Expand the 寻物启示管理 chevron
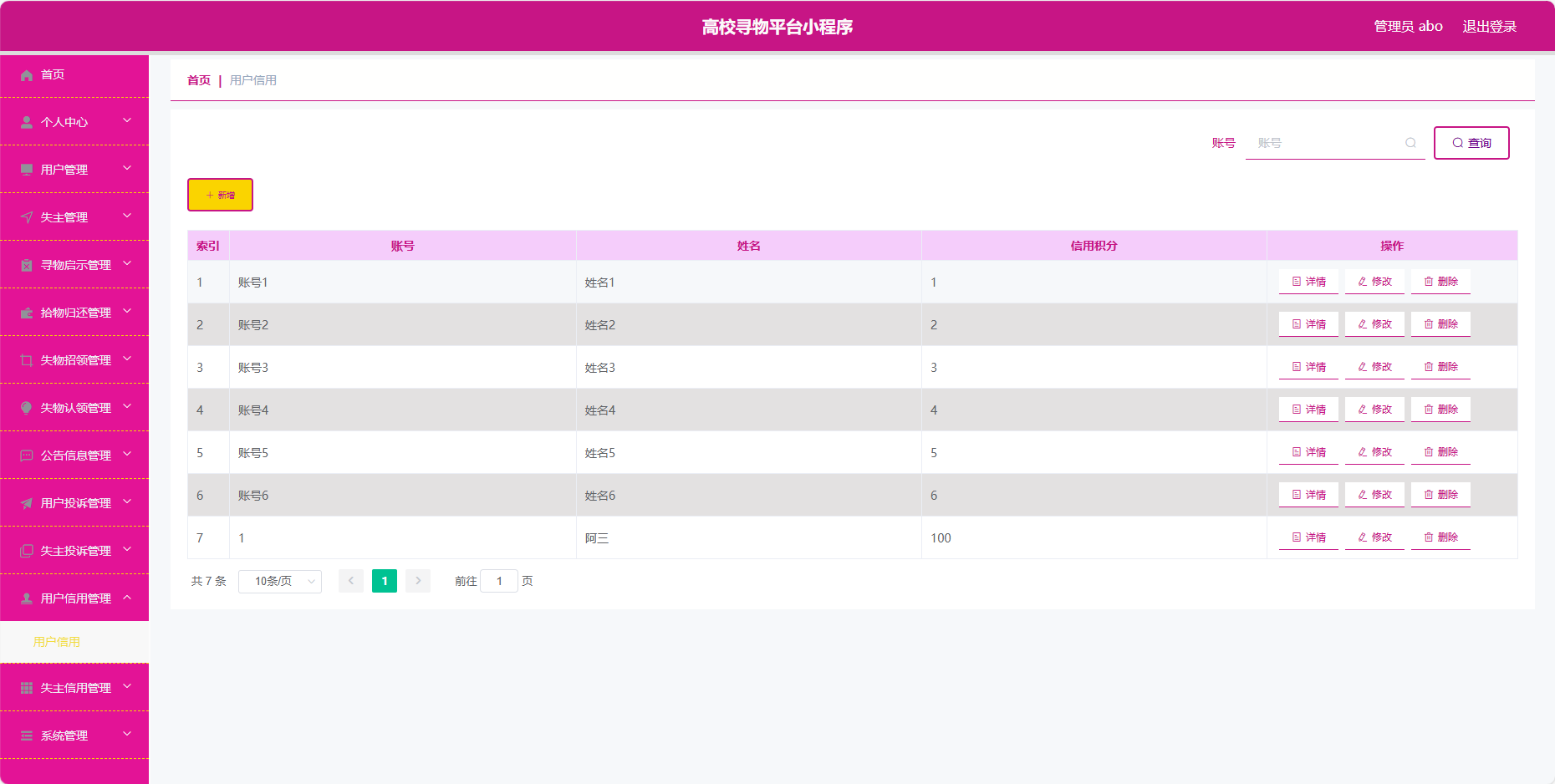Image resolution: width=1555 pixels, height=784 pixels. pyautogui.click(x=127, y=264)
